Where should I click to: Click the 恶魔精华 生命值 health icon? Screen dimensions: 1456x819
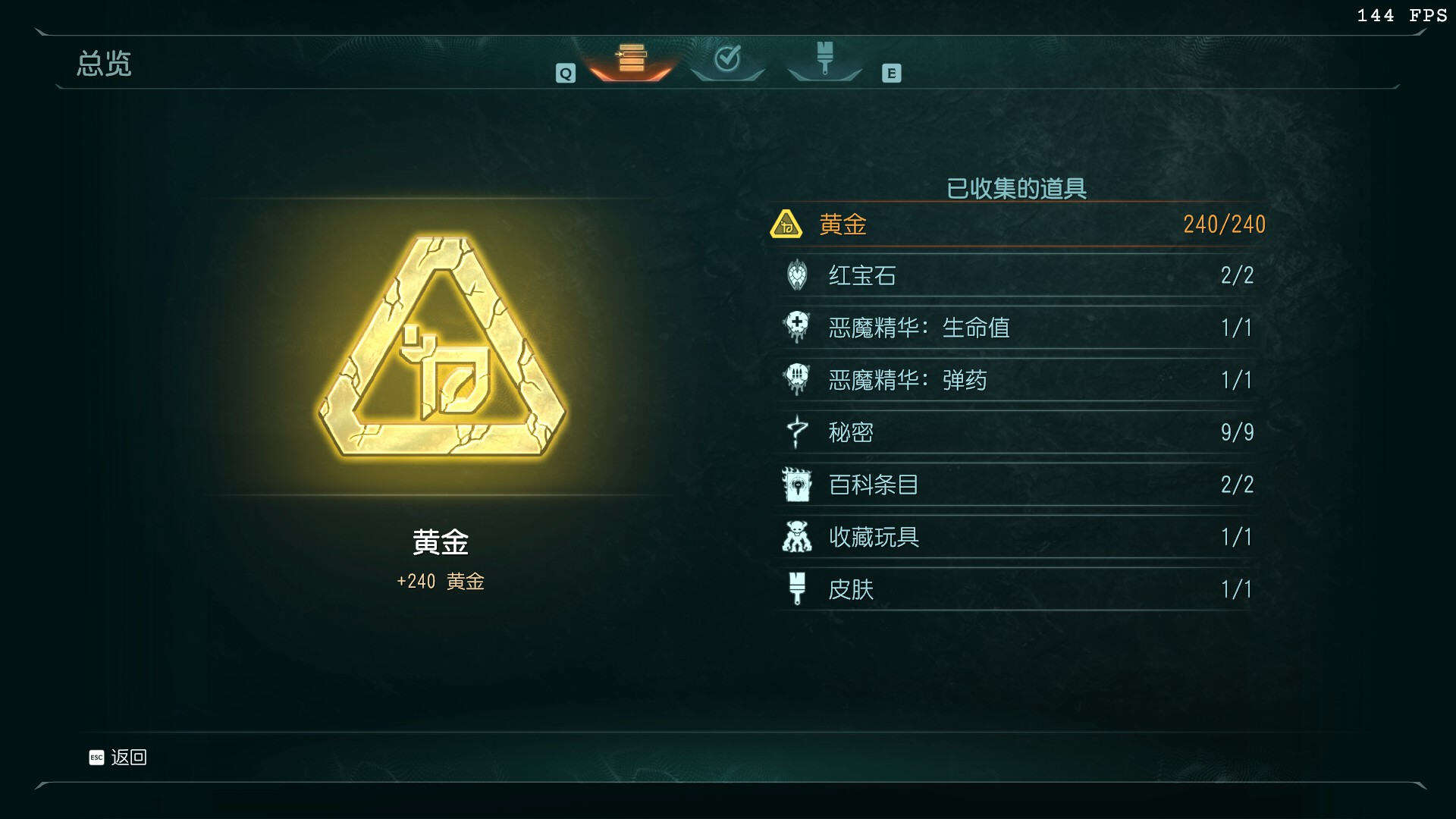click(796, 328)
